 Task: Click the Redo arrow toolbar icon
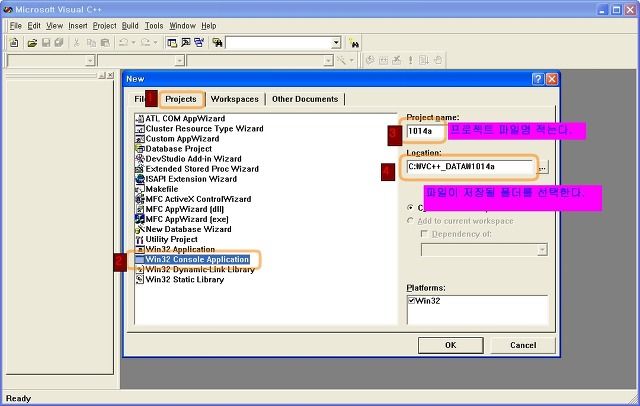146,42
